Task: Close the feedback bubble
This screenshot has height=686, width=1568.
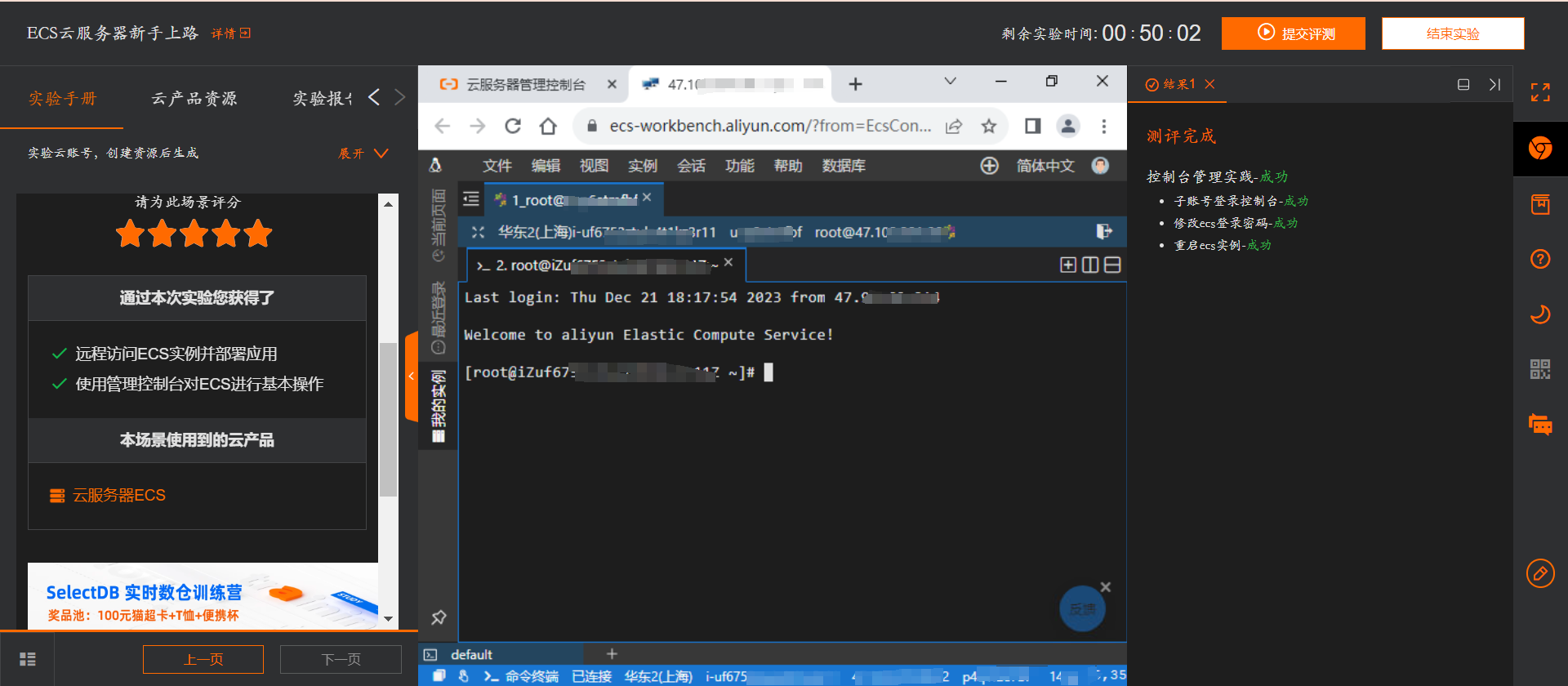Action: (1105, 587)
